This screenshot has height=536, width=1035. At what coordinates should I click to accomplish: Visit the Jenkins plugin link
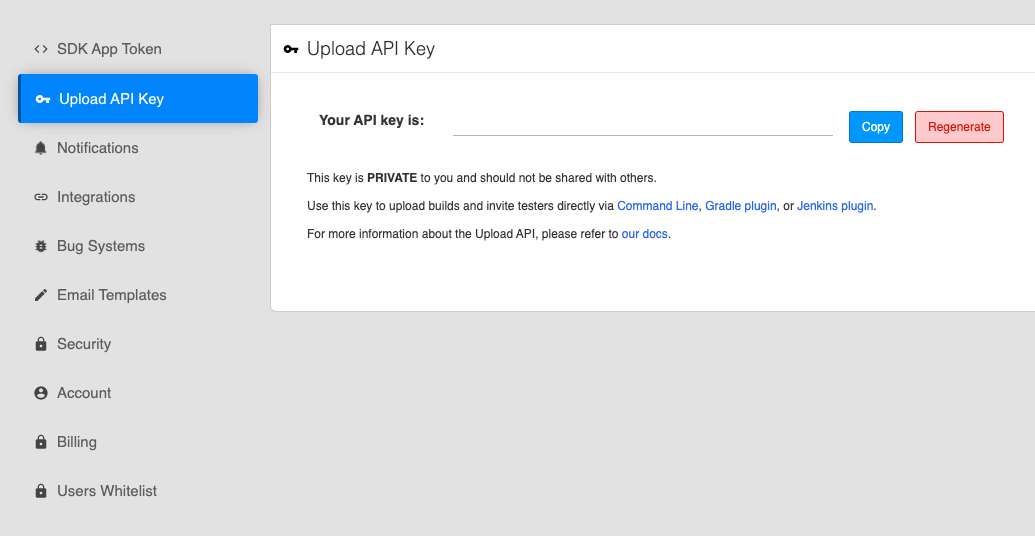[x=835, y=206]
